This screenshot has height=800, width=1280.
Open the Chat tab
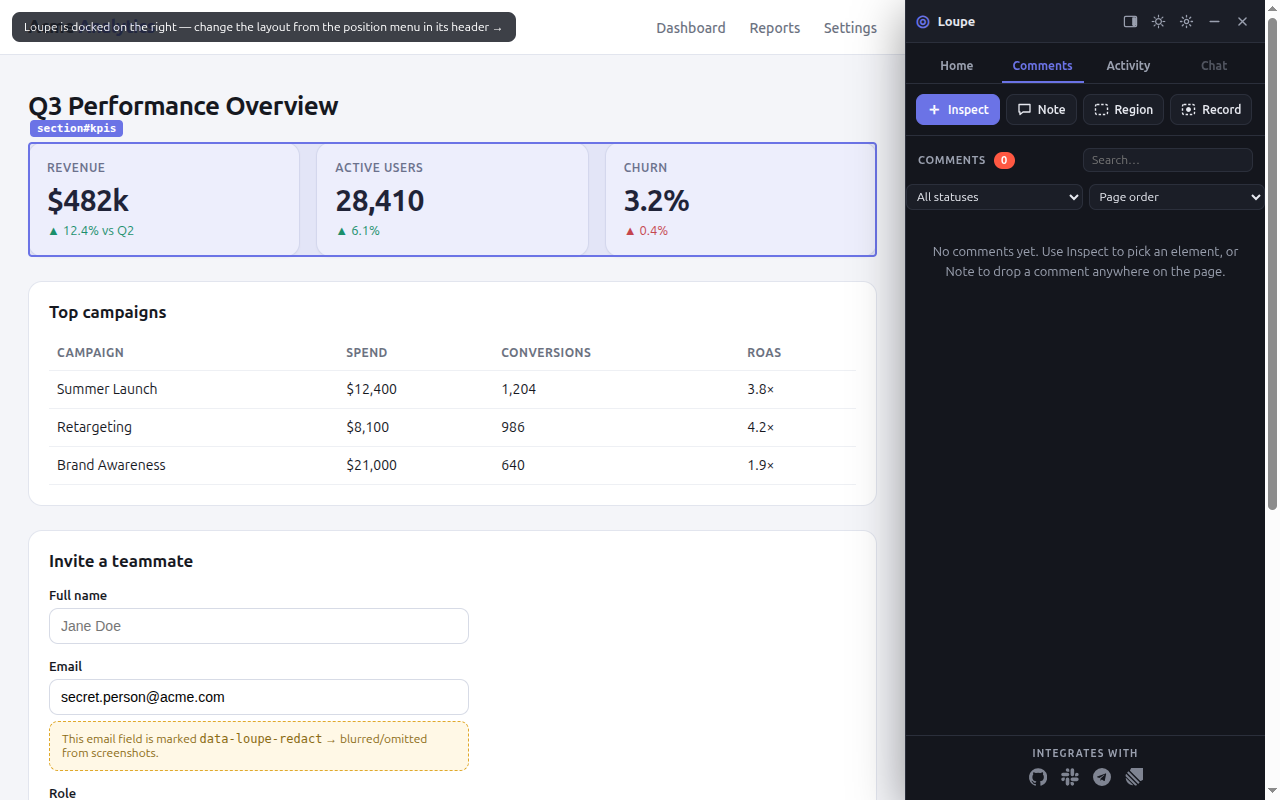pos(1214,66)
